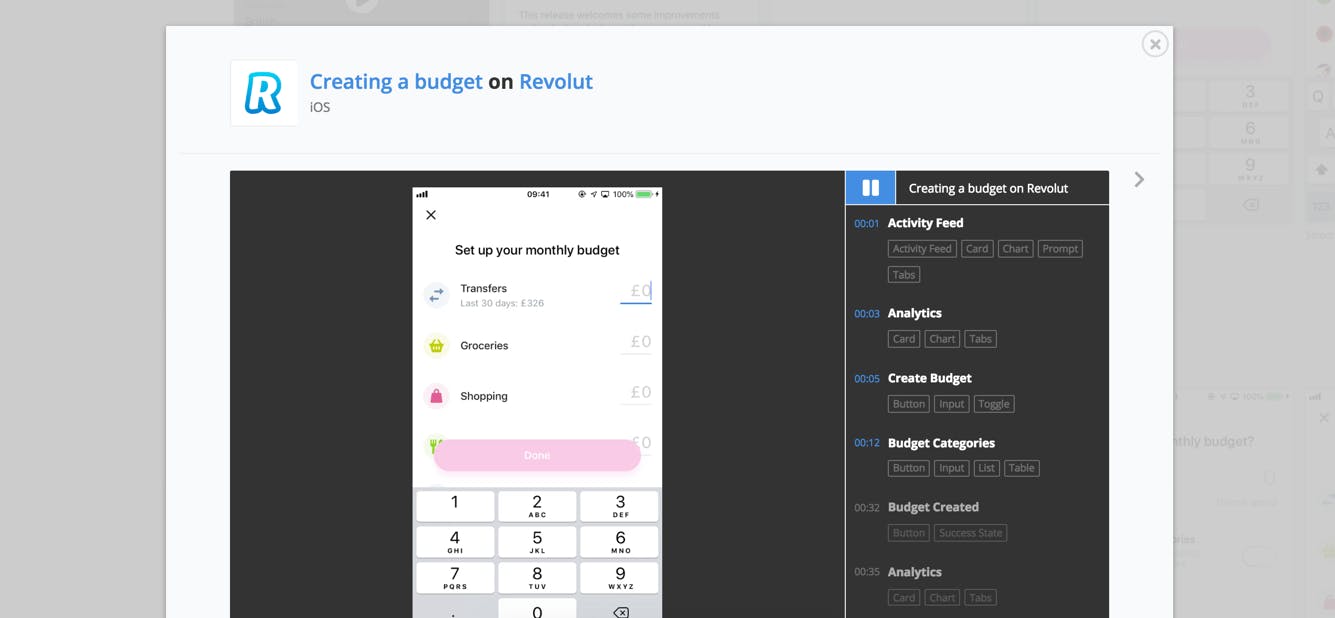Screen dimensions: 1335x618
Task: Tap keypad digit 9 WXYZ
Action: tap(620, 578)
